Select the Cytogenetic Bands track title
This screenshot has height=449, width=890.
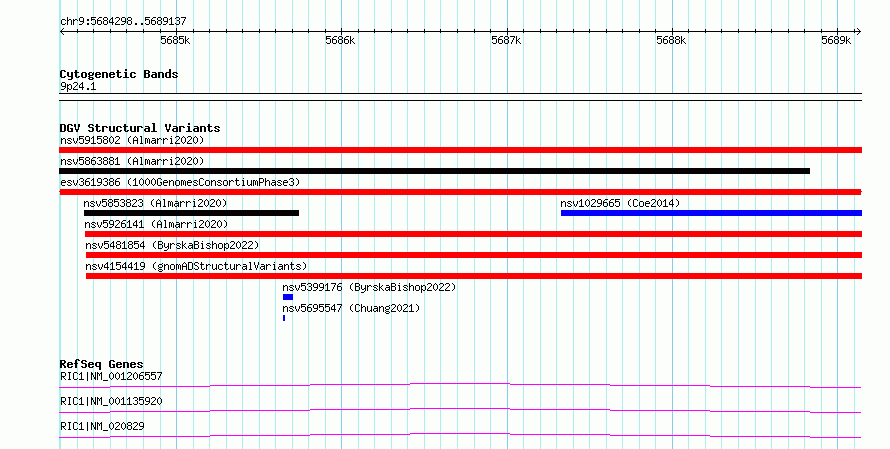(119, 74)
